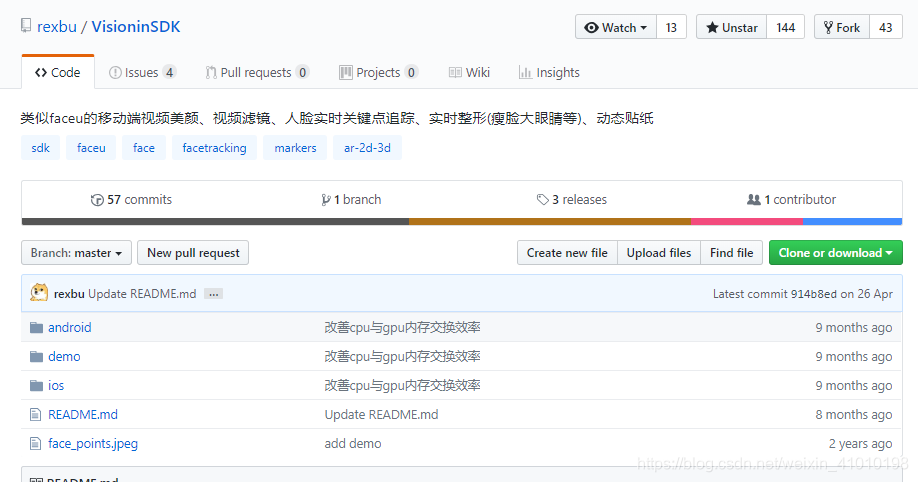
Task: Click the blue segment of language bar
Action: [x=852, y=221]
